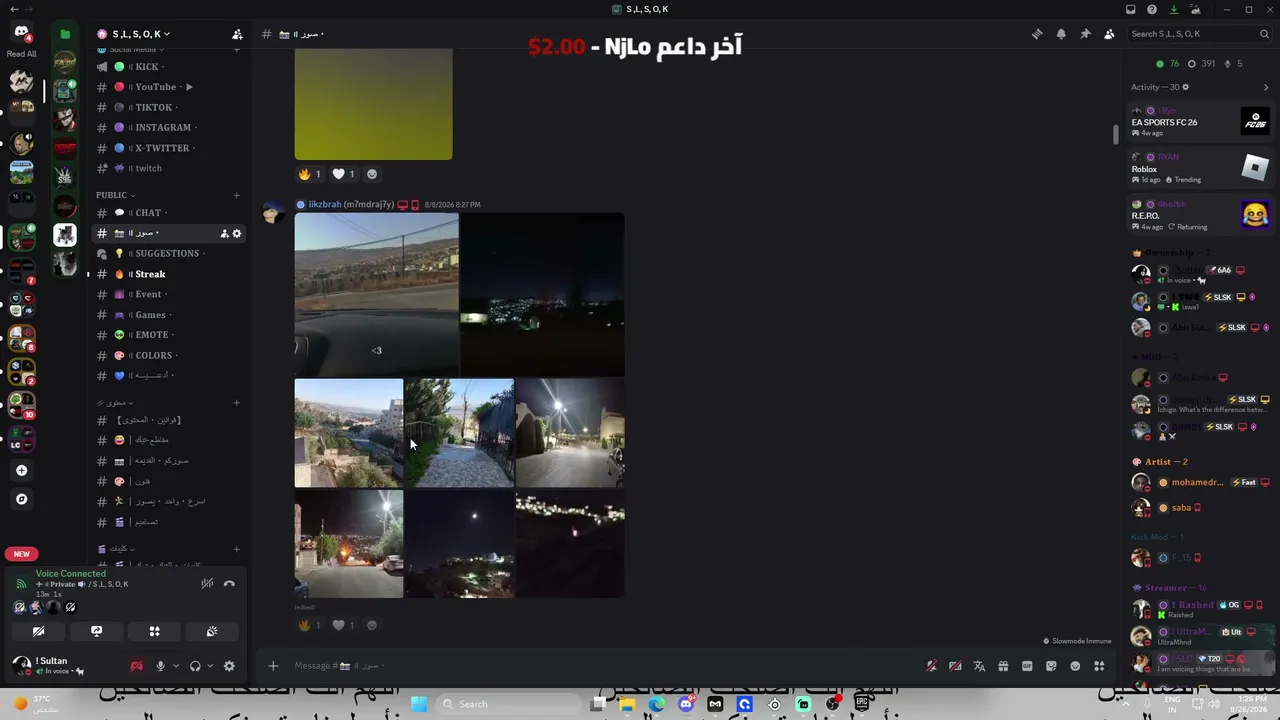Open Discover servers compass icon
Image resolution: width=1280 pixels, height=720 pixels.
[x=21, y=499]
